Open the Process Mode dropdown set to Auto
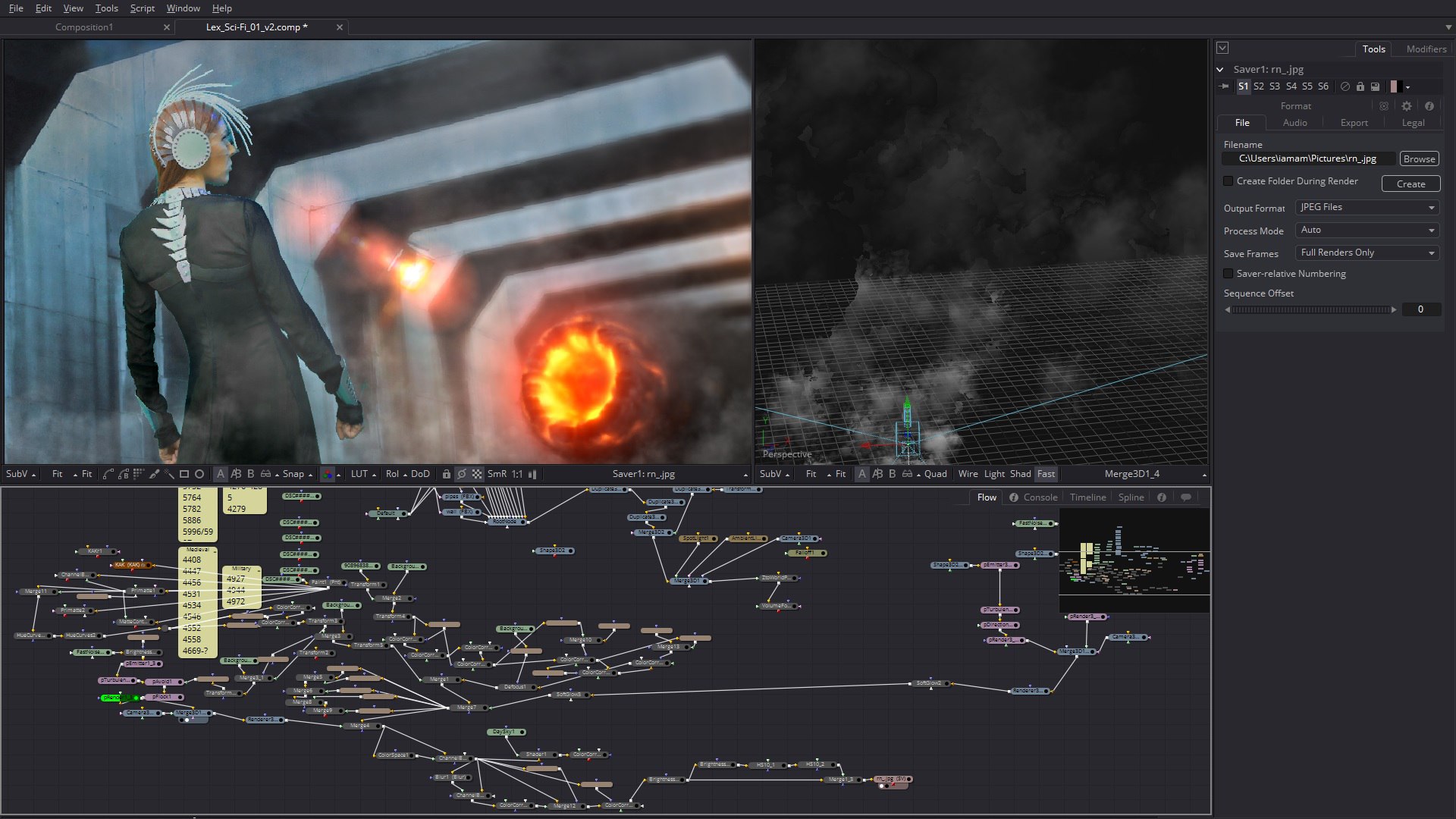Screen dimensions: 1456x819 click(x=1367, y=230)
